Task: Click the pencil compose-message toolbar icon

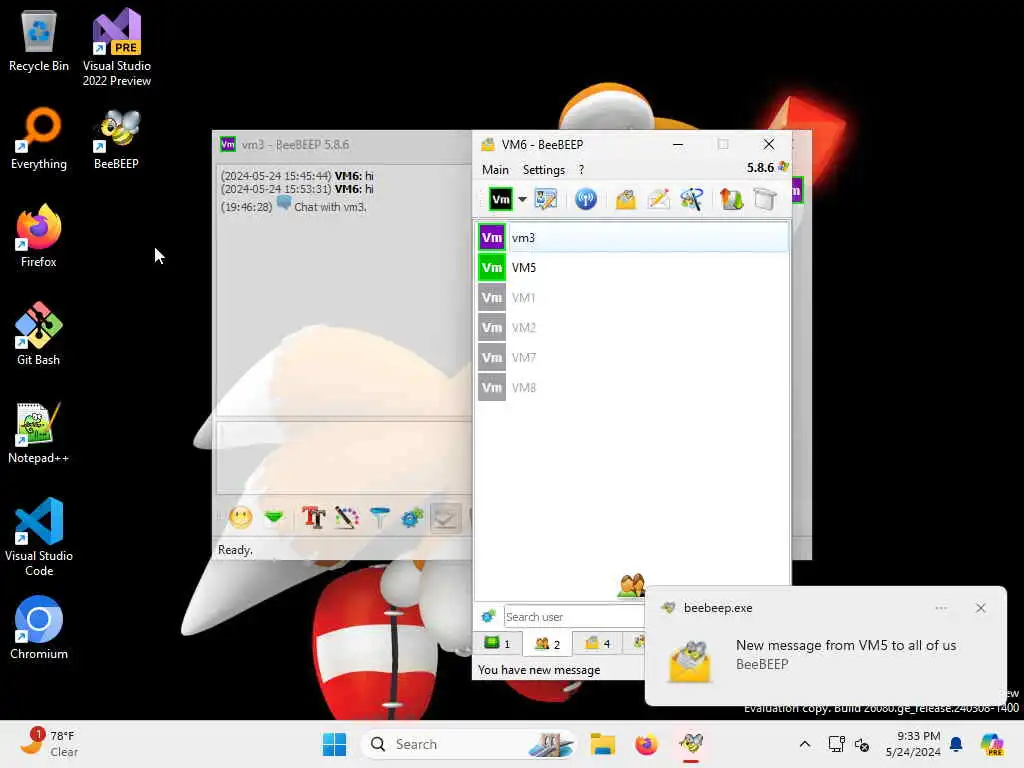Action: [658, 199]
